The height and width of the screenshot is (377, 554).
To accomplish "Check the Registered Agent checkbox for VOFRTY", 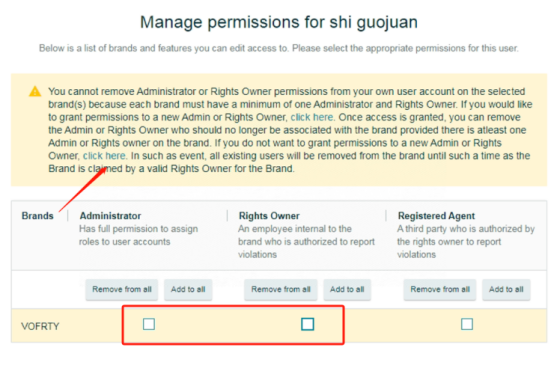I will [x=467, y=324].
